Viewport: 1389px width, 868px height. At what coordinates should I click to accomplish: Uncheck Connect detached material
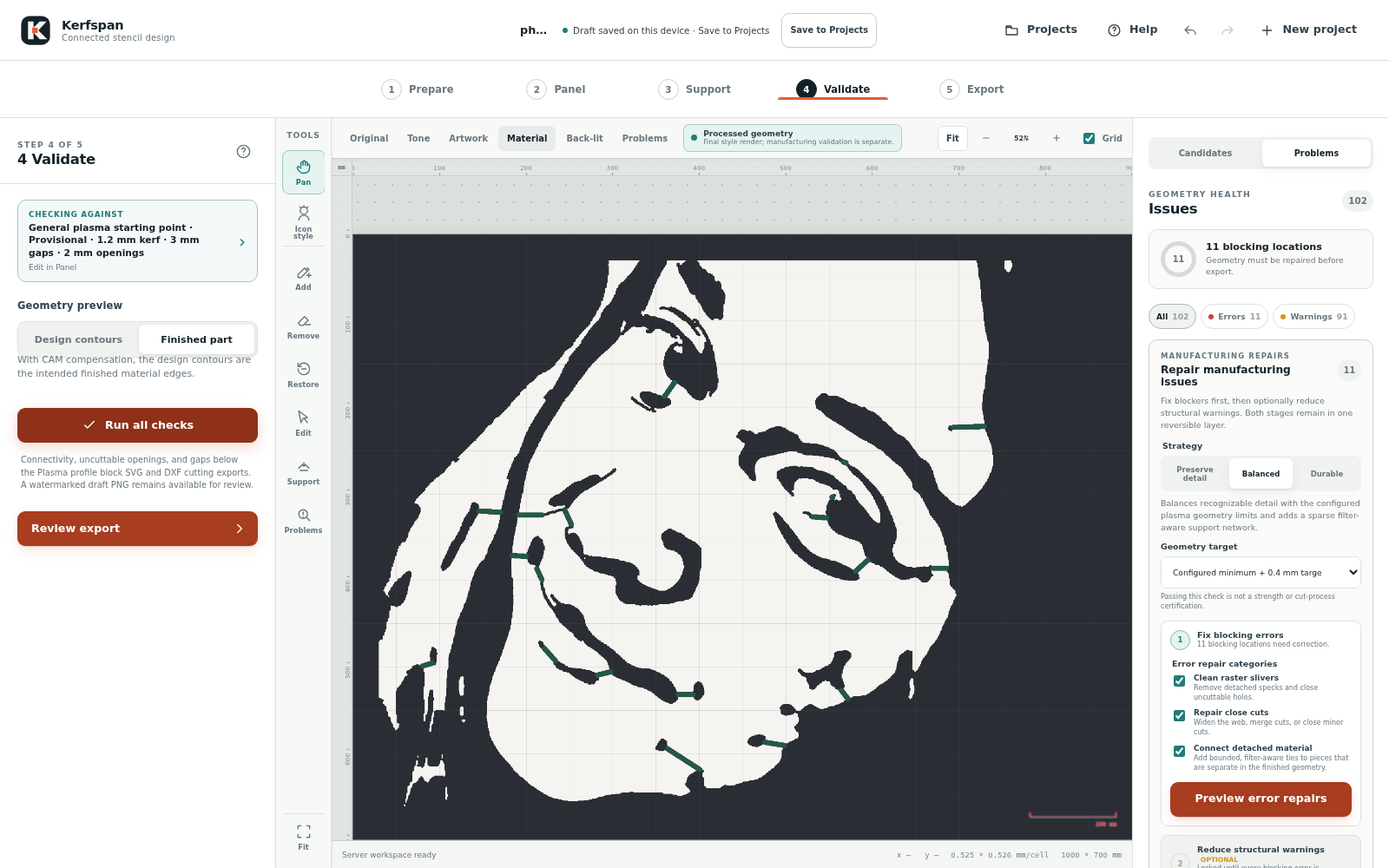[x=1179, y=752]
